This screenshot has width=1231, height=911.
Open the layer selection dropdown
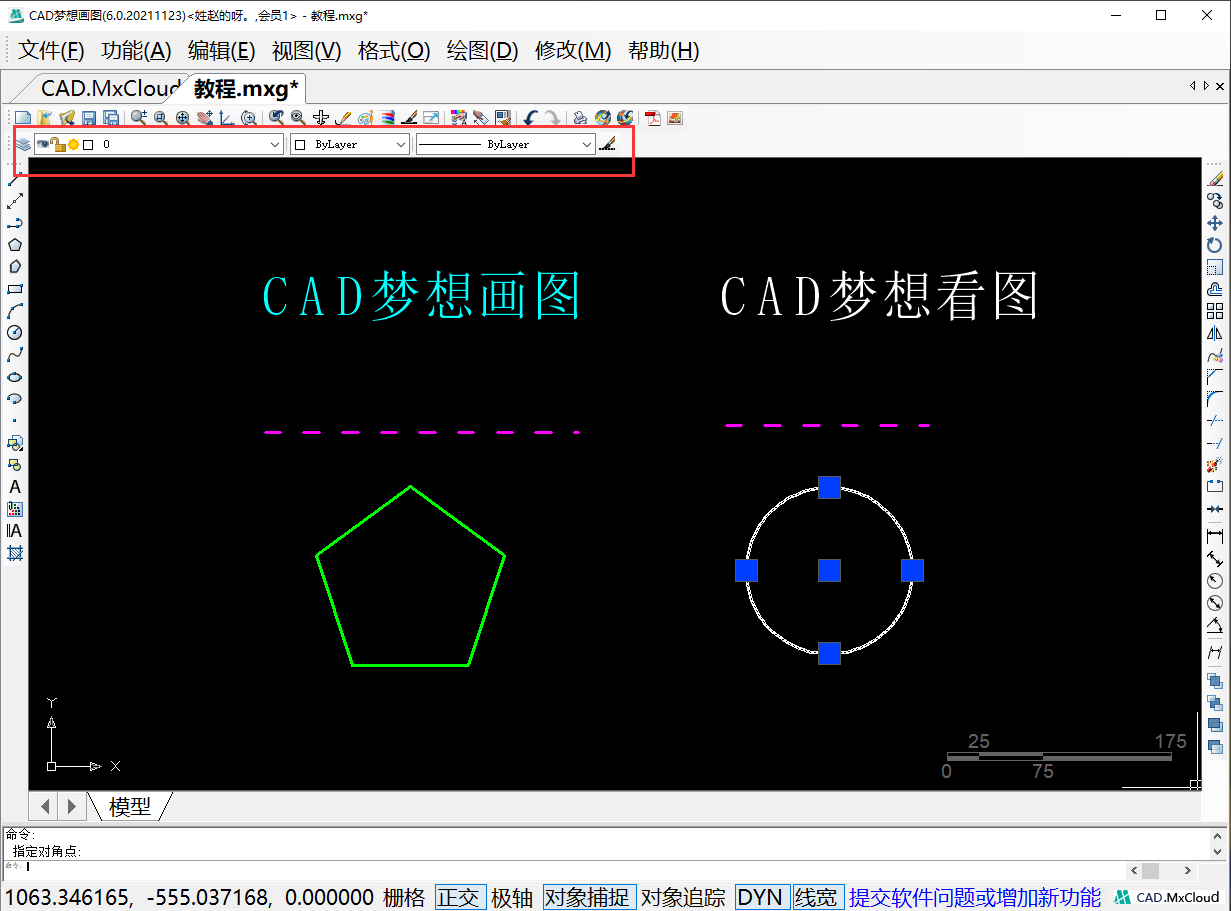[x=275, y=144]
